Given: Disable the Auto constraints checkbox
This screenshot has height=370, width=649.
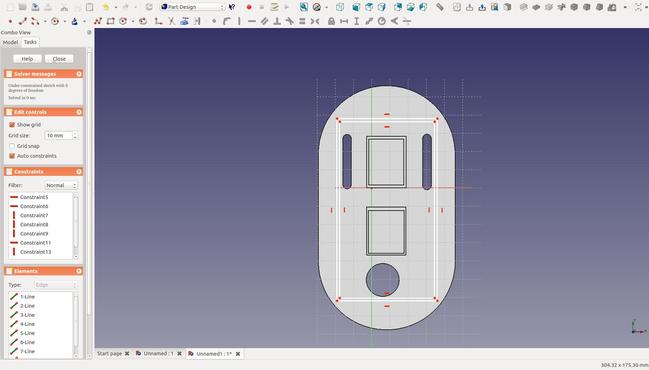Looking at the screenshot, I should [12, 156].
